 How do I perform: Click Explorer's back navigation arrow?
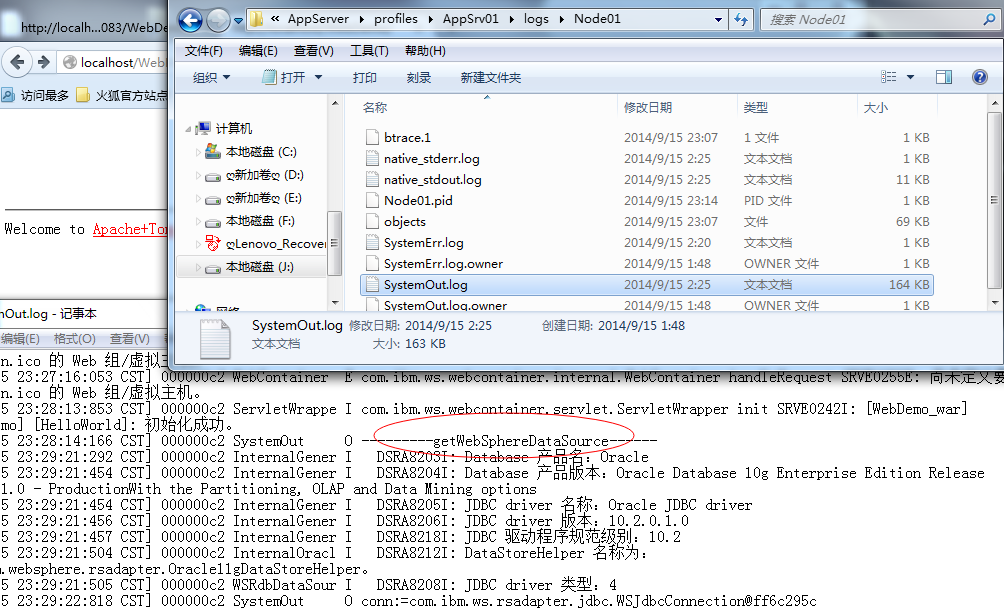tap(190, 20)
